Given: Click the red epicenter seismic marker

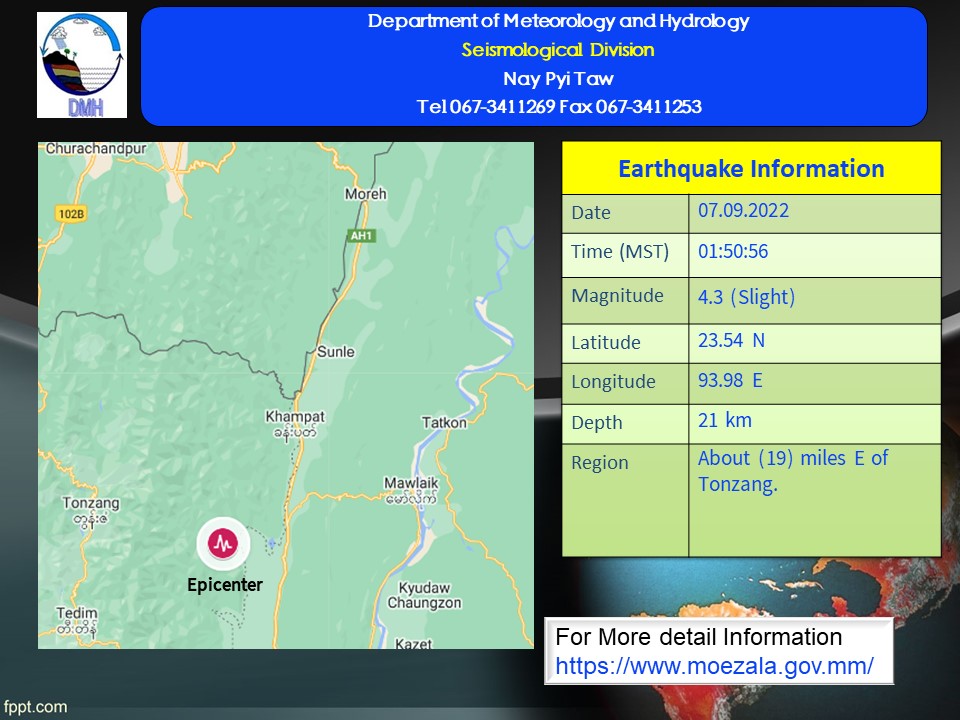Looking at the screenshot, I should (223, 543).
